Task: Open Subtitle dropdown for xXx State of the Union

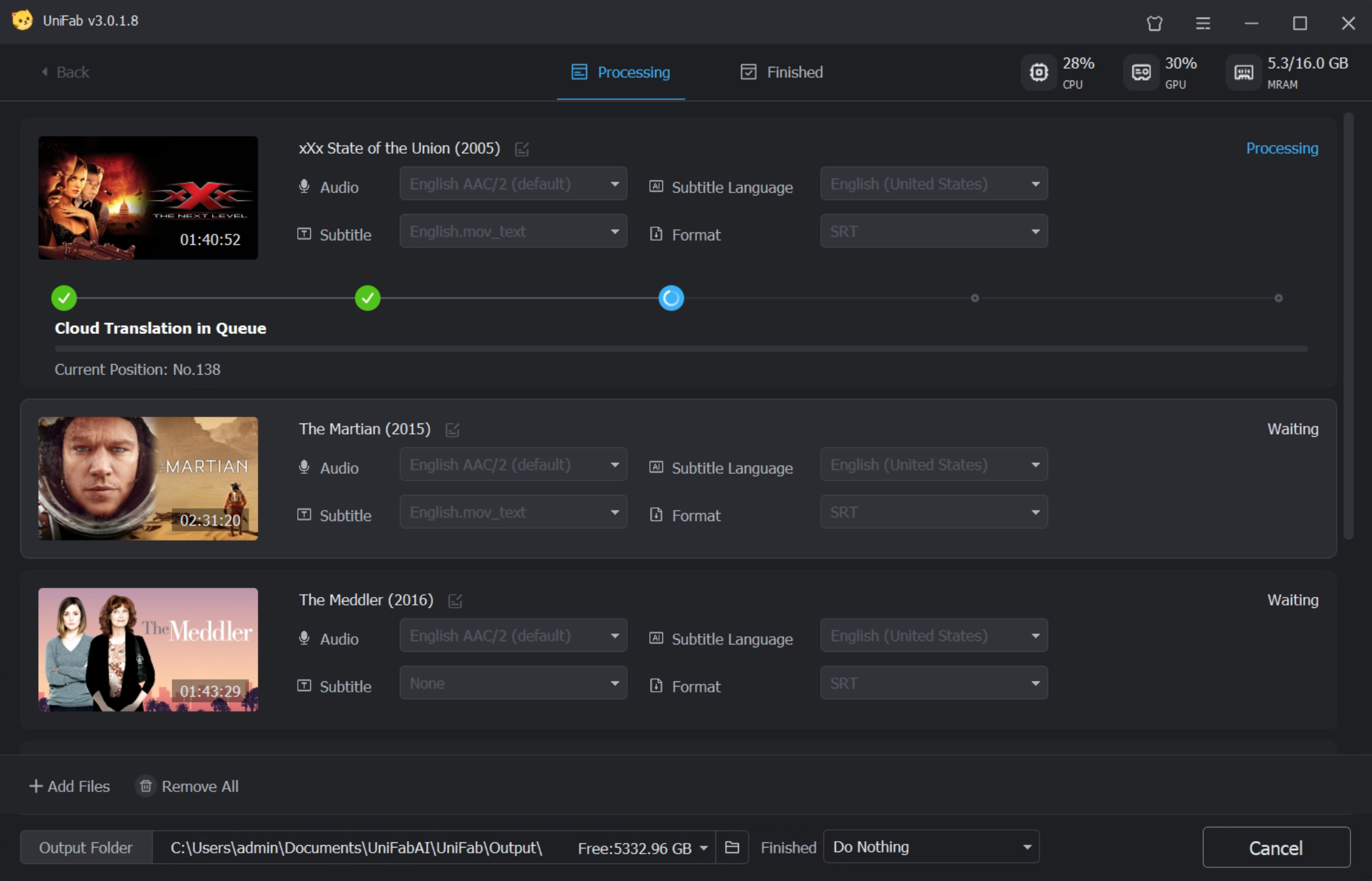Action: pyautogui.click(x=513, y=231)
